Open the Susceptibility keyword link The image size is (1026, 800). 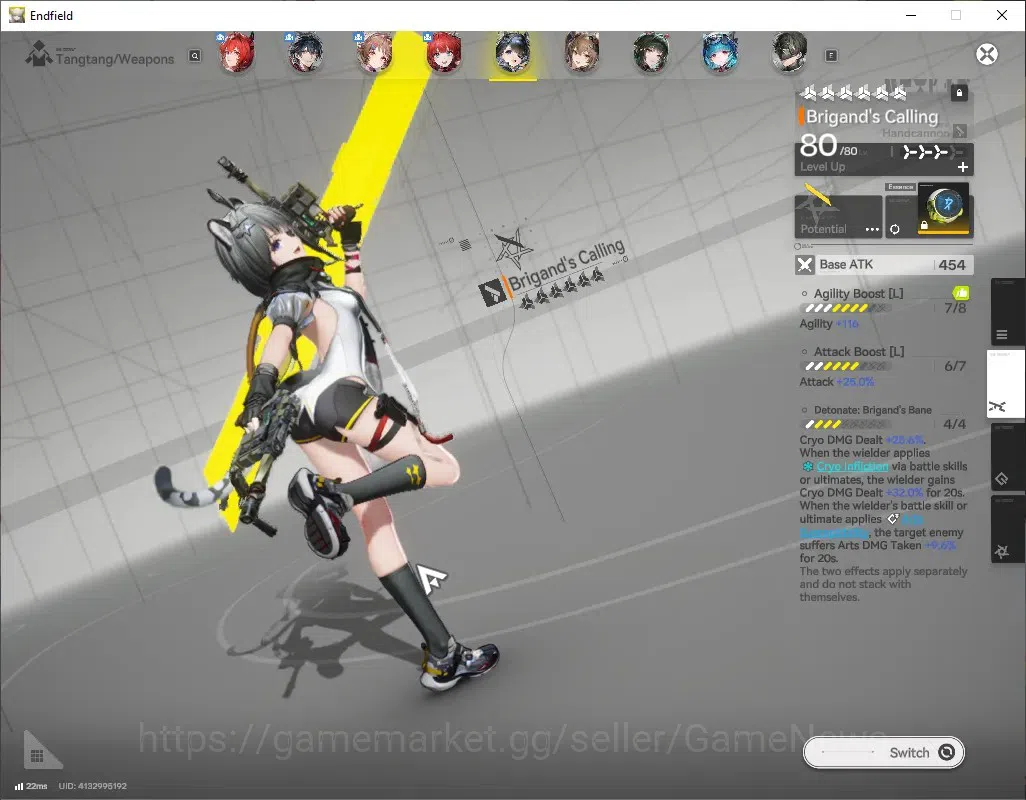[834, 532]
